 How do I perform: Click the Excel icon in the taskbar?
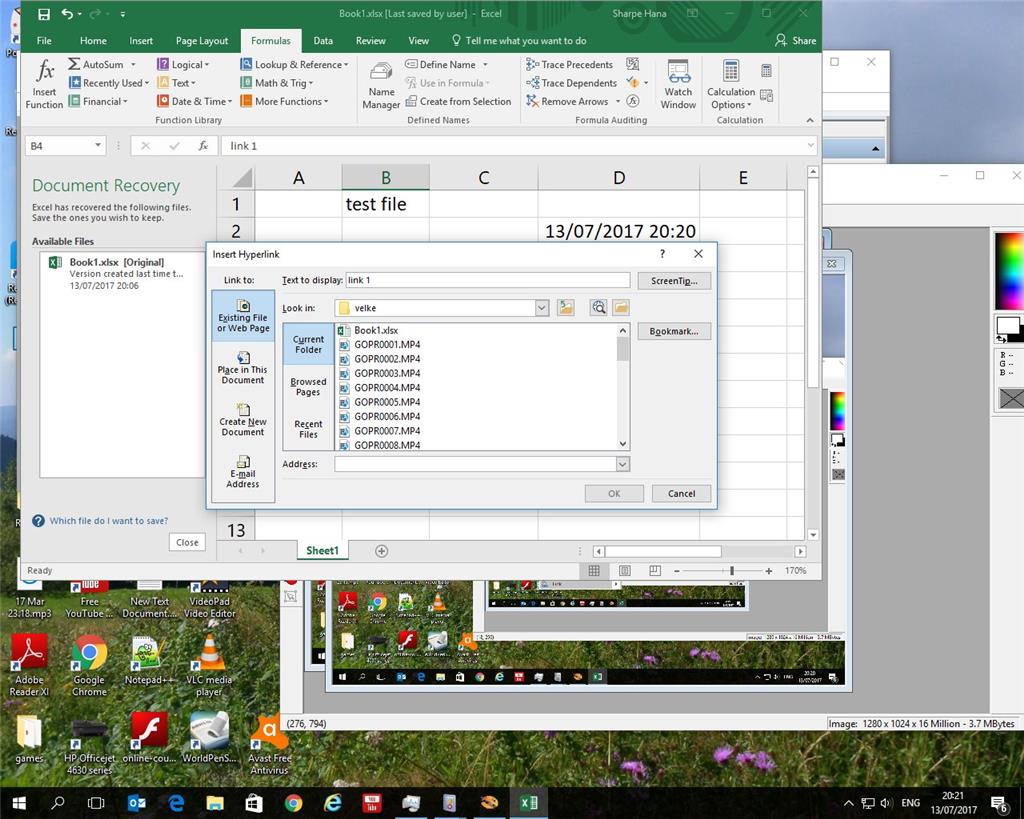(529, 803)
